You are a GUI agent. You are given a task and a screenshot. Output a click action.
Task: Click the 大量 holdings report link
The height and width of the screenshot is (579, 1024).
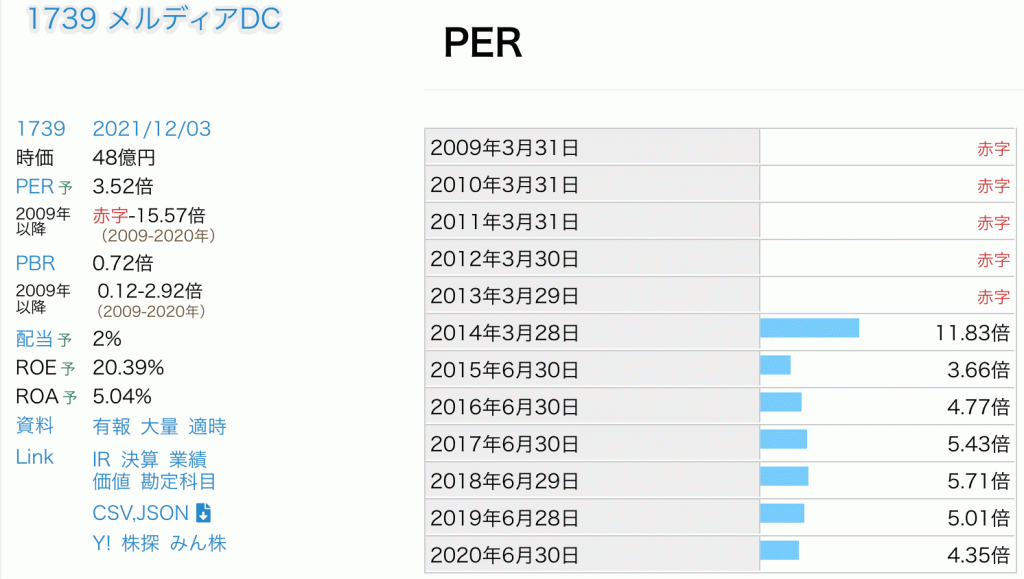point(159,427)
